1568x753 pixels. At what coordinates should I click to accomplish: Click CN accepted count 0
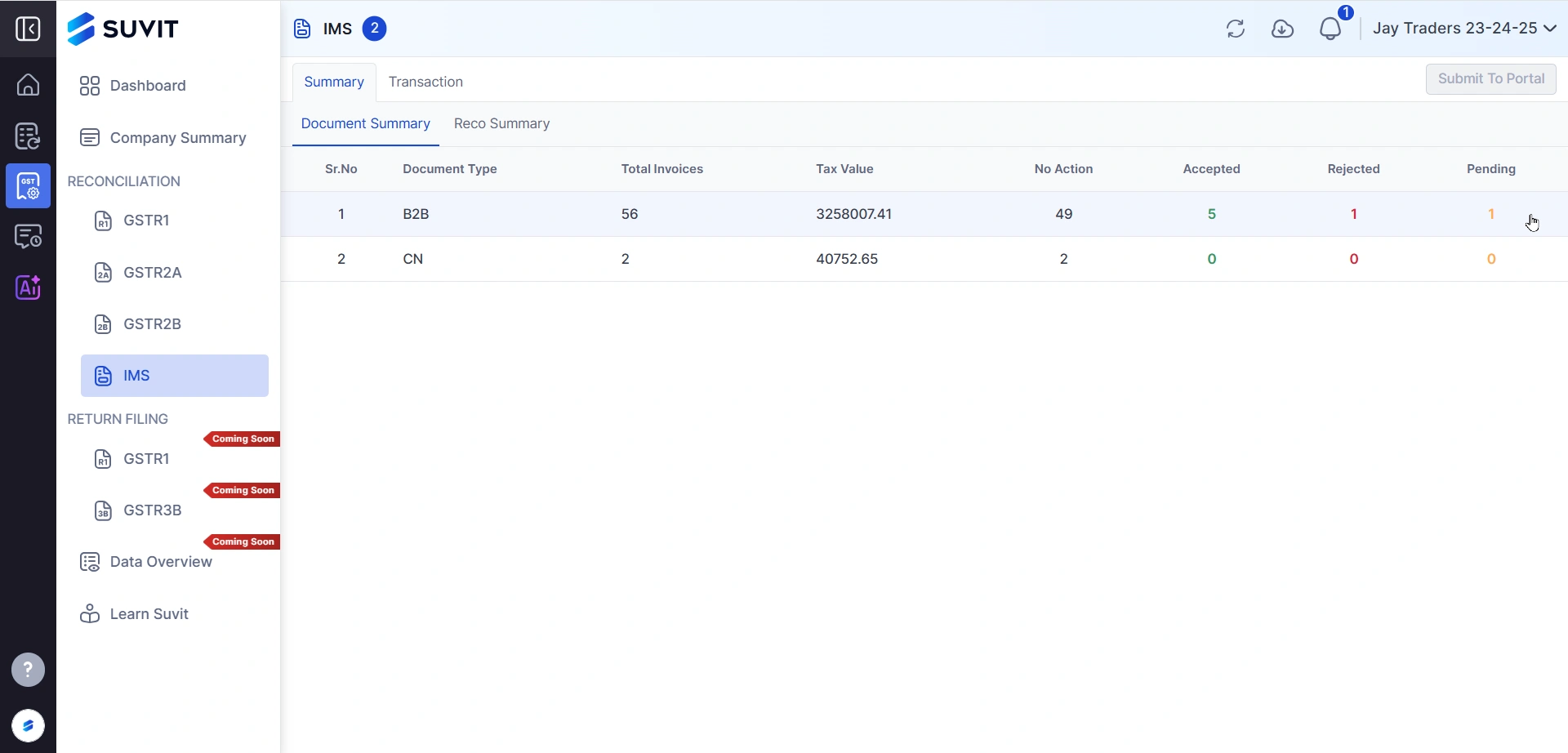tap(1212, 259)
